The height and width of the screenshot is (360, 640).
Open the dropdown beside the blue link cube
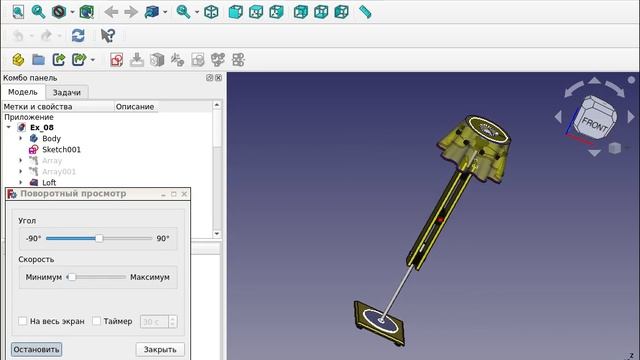pyautogui.click(x=165, y=12)
